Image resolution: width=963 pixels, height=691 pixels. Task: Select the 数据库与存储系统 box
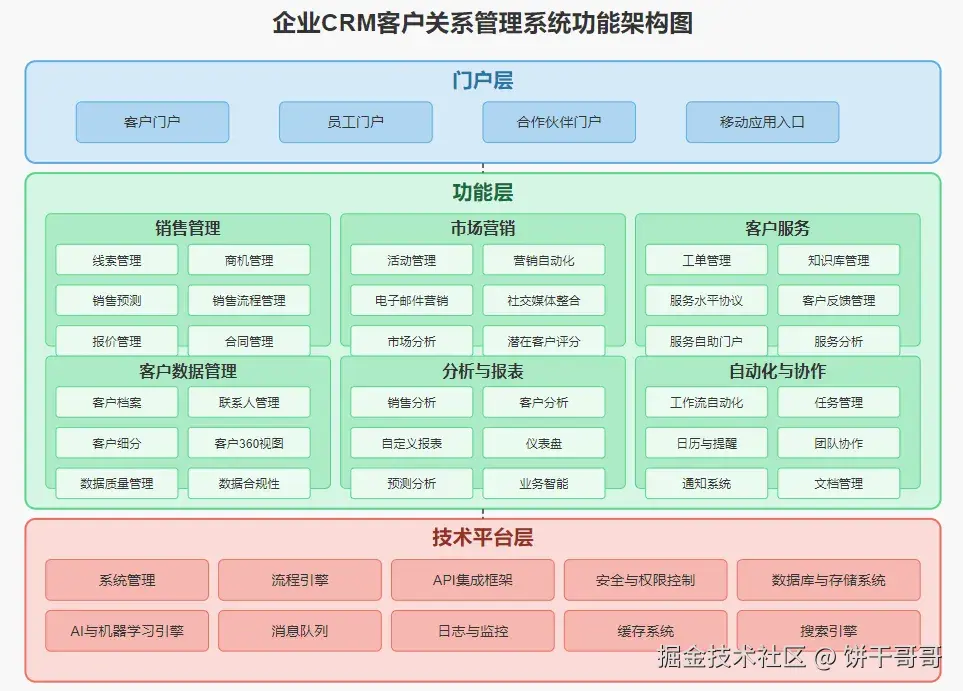pyautogui.click(x=828, y=580)
